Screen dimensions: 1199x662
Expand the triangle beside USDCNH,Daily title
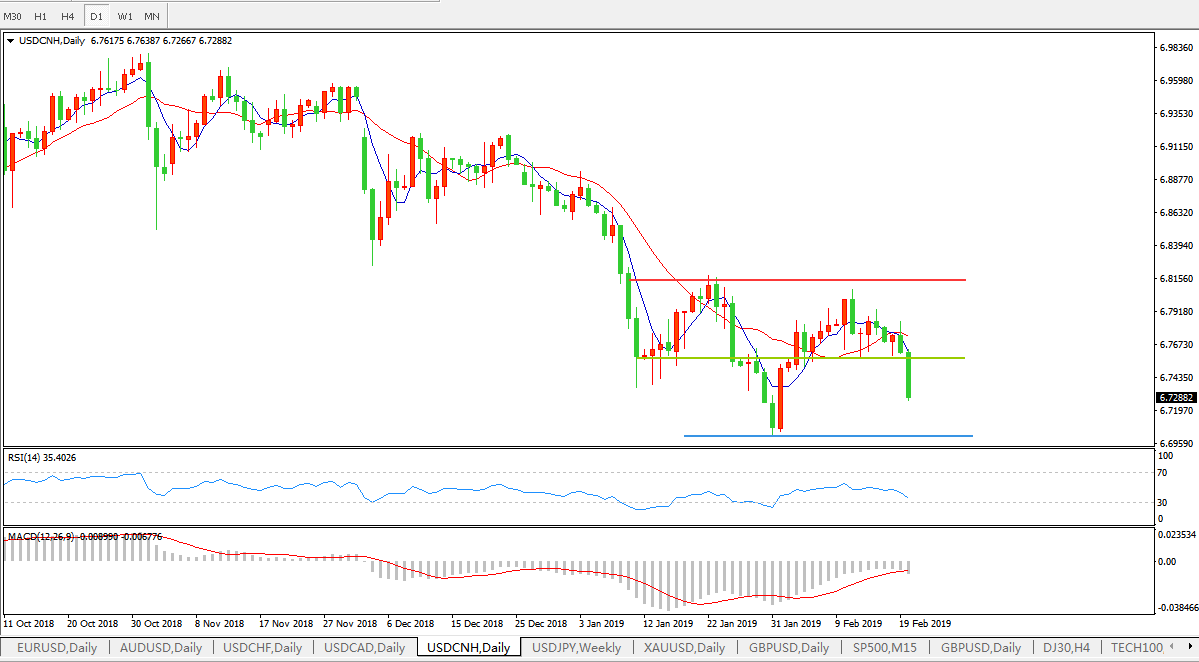[11, 41]
